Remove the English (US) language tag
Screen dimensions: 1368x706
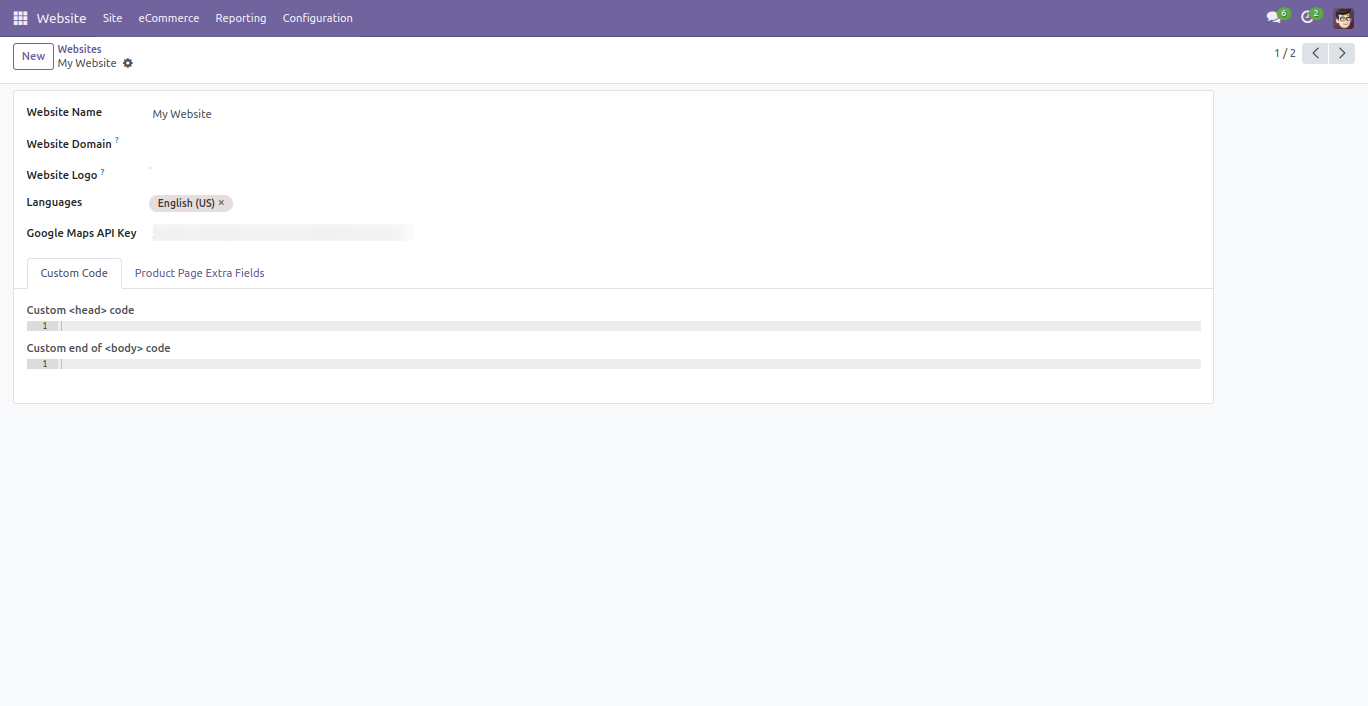point(221,203)
